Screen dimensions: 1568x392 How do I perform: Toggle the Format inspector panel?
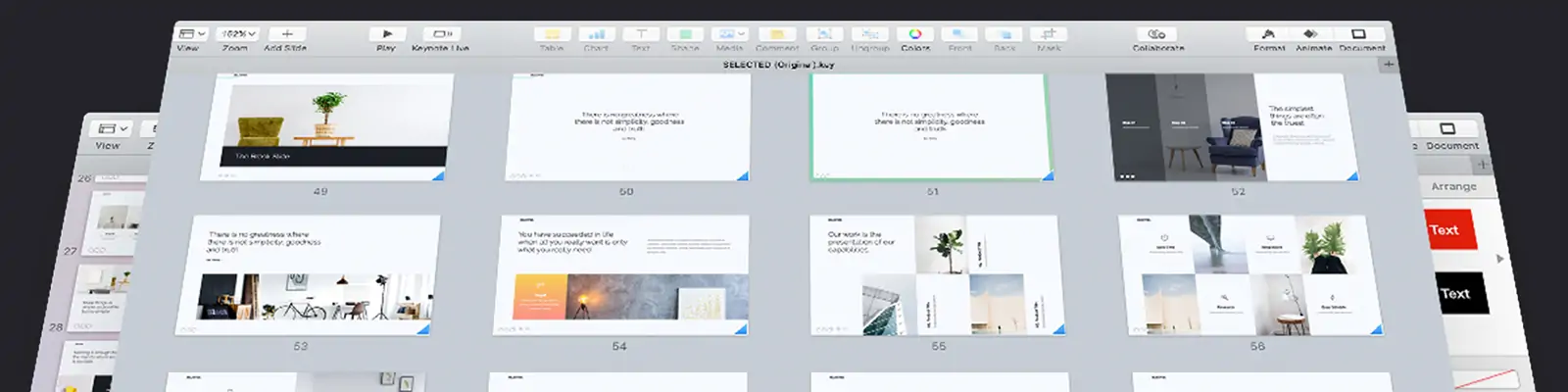click(x=1269, y=34)
